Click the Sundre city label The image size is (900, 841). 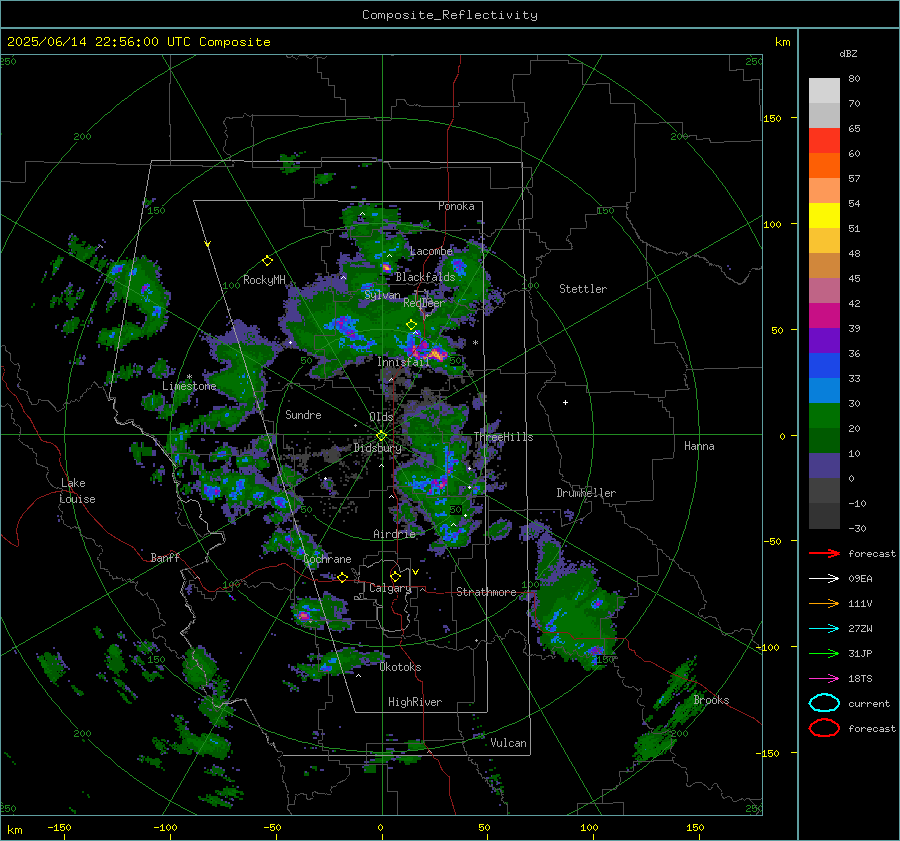304,414
